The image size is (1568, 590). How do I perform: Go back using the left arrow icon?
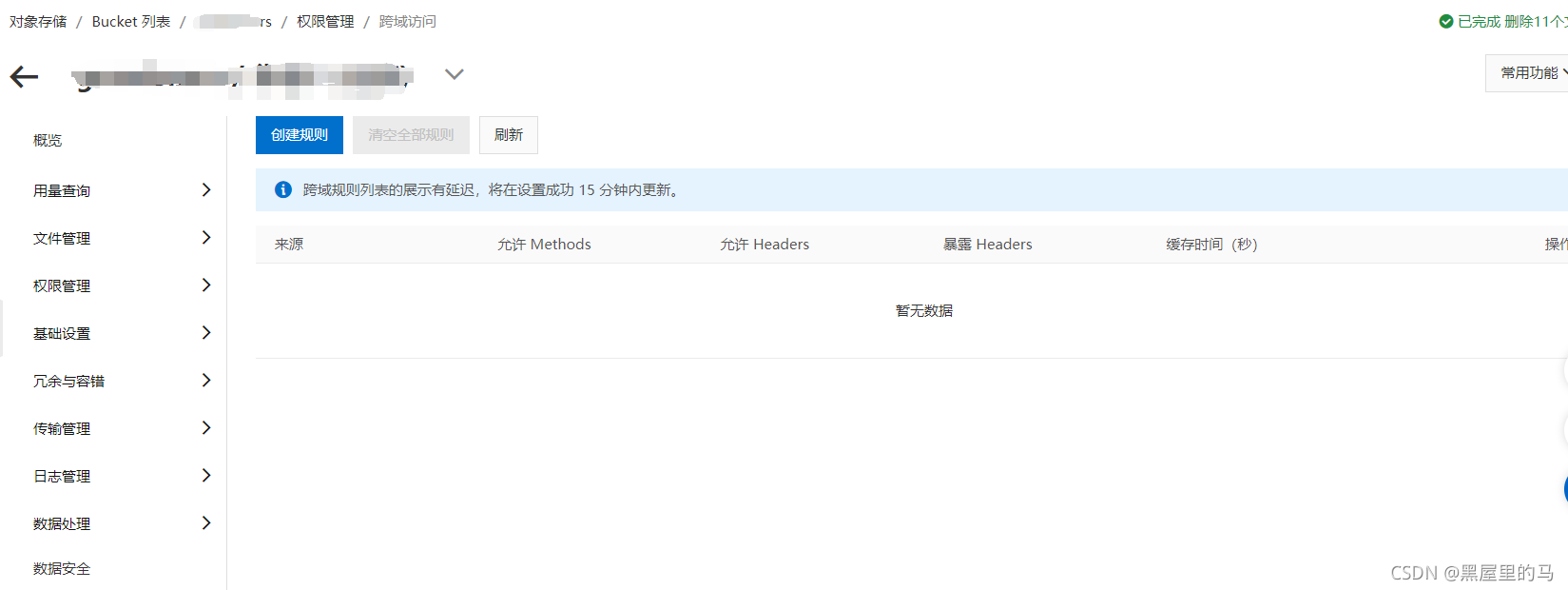click(24, 77)
